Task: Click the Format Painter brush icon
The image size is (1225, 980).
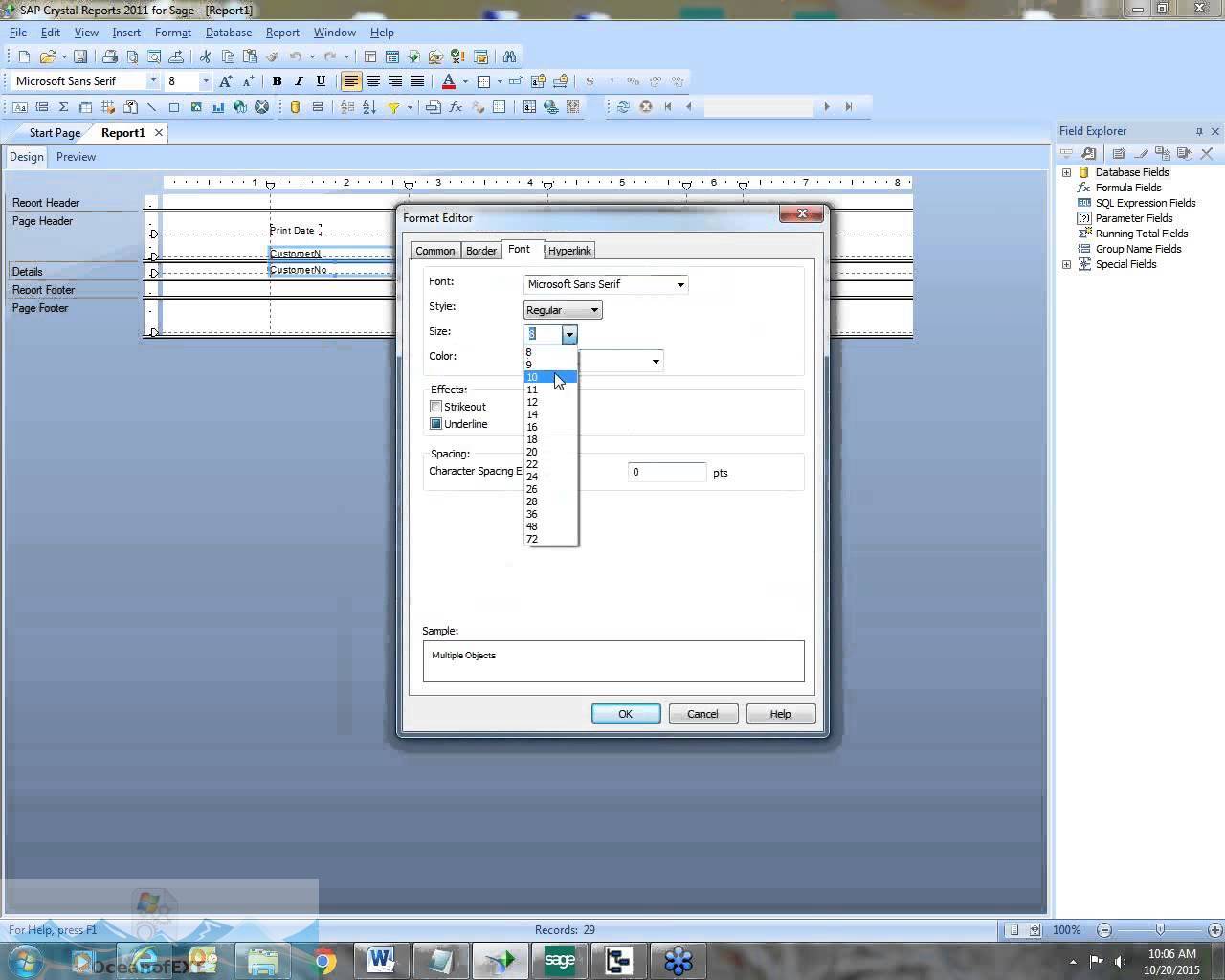Action: click(x=273, y=56)
